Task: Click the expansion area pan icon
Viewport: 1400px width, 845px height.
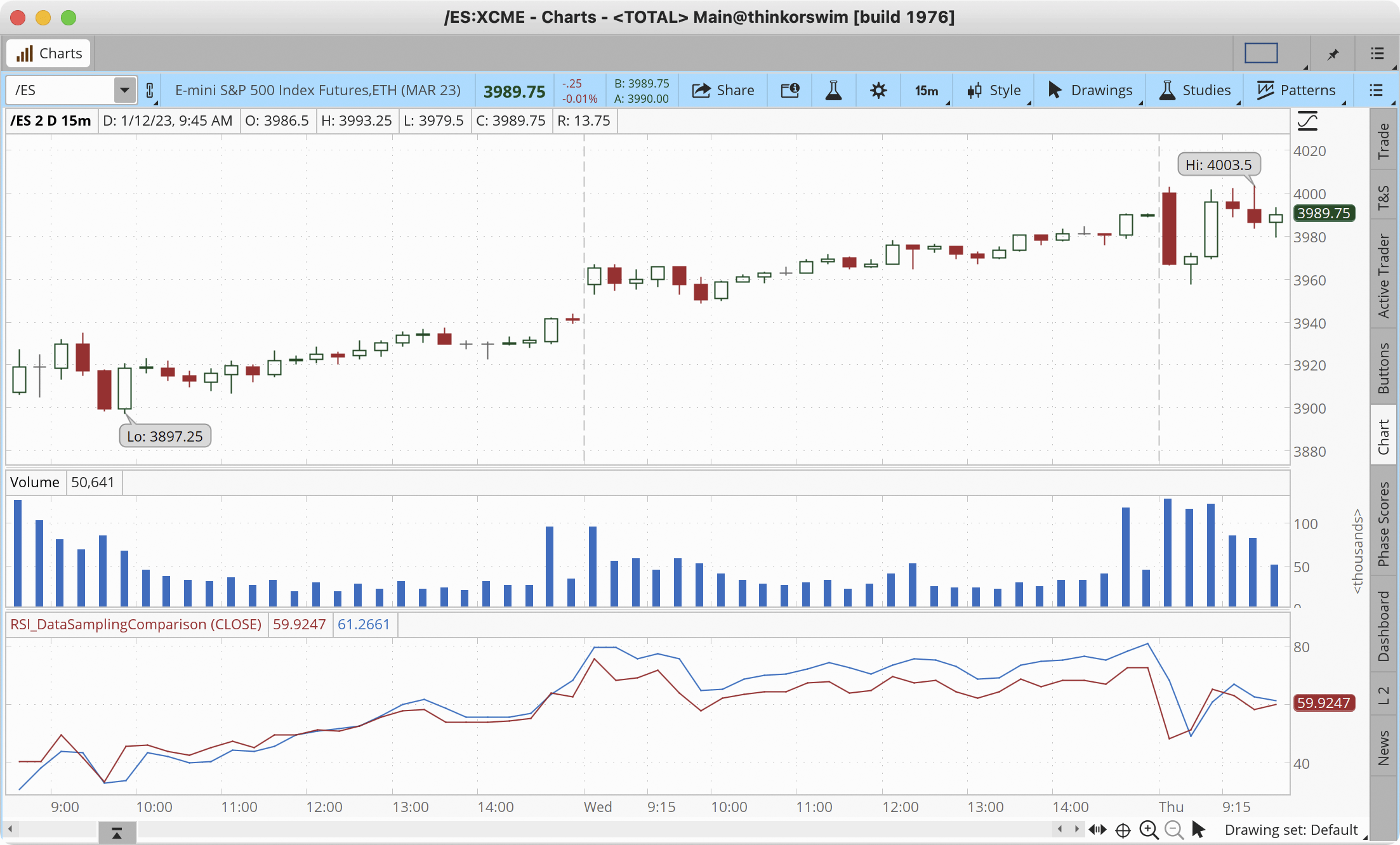Action: [1097, 830]
